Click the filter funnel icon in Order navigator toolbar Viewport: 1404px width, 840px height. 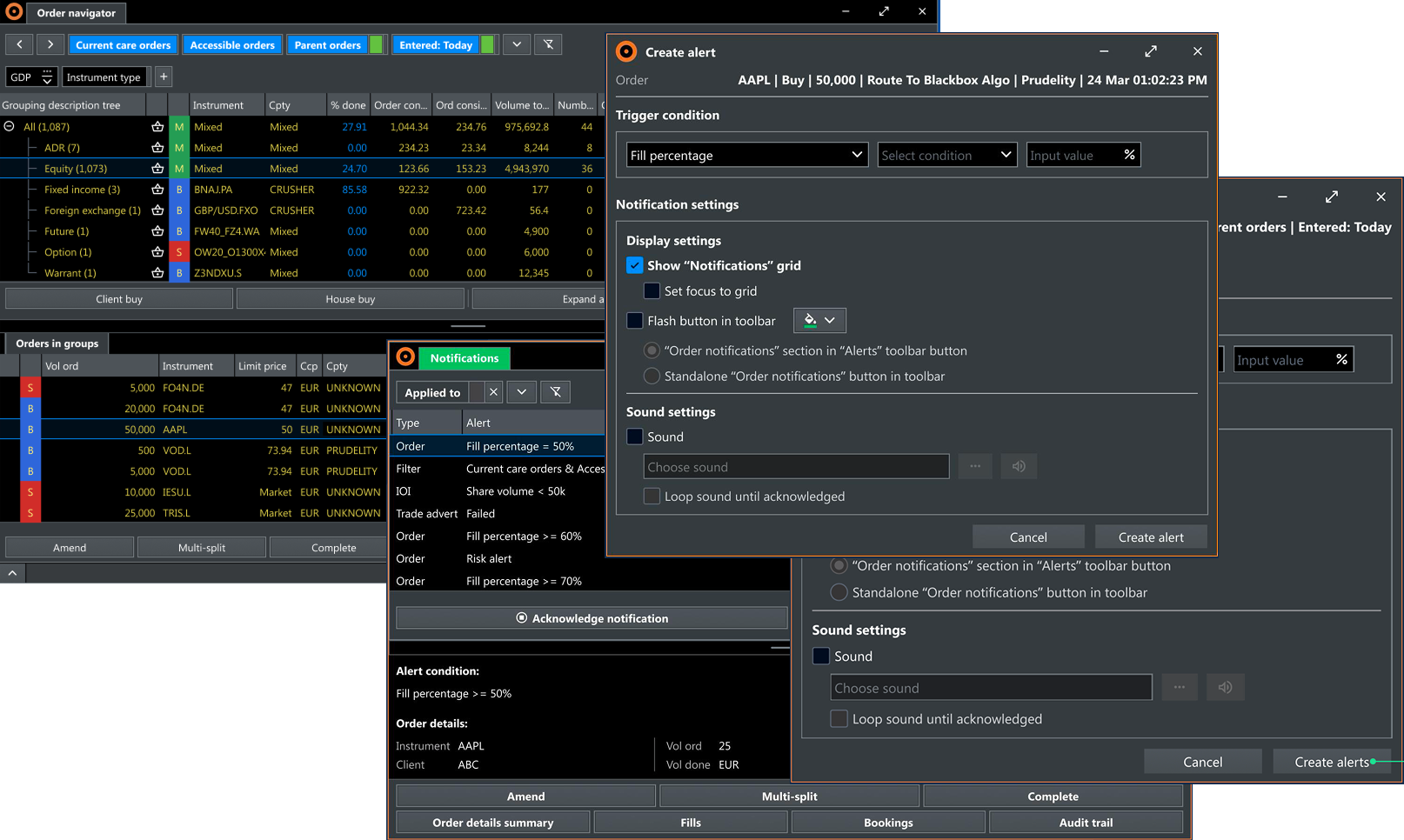pyautogui.click(x=548, y=44)
